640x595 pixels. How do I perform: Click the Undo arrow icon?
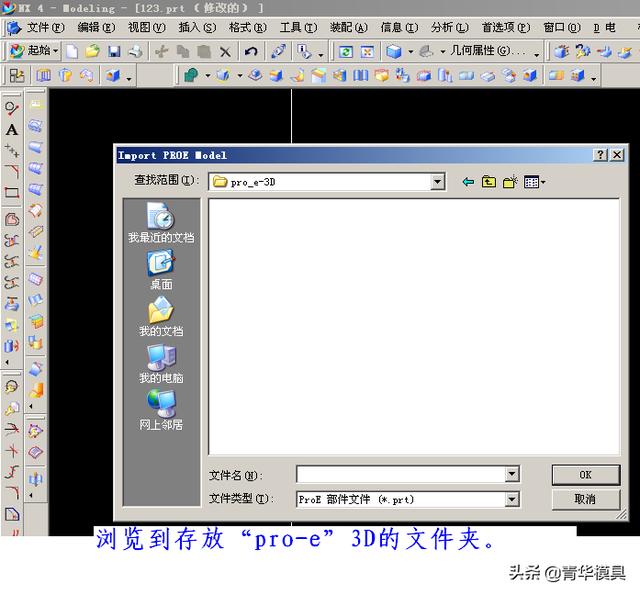pyautogui.click(x=251, y=51)
